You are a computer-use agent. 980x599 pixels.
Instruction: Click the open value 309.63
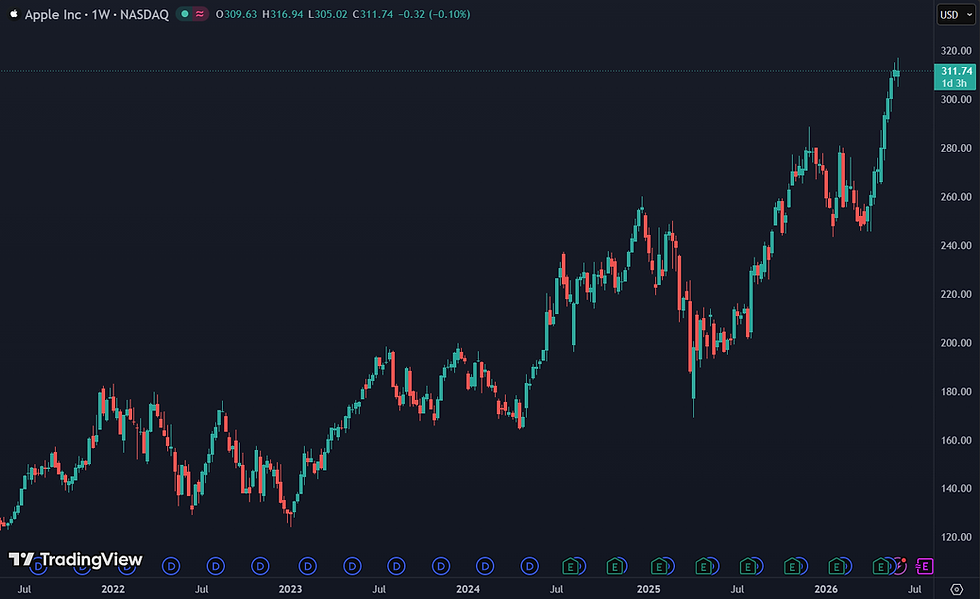coord(240,14)
